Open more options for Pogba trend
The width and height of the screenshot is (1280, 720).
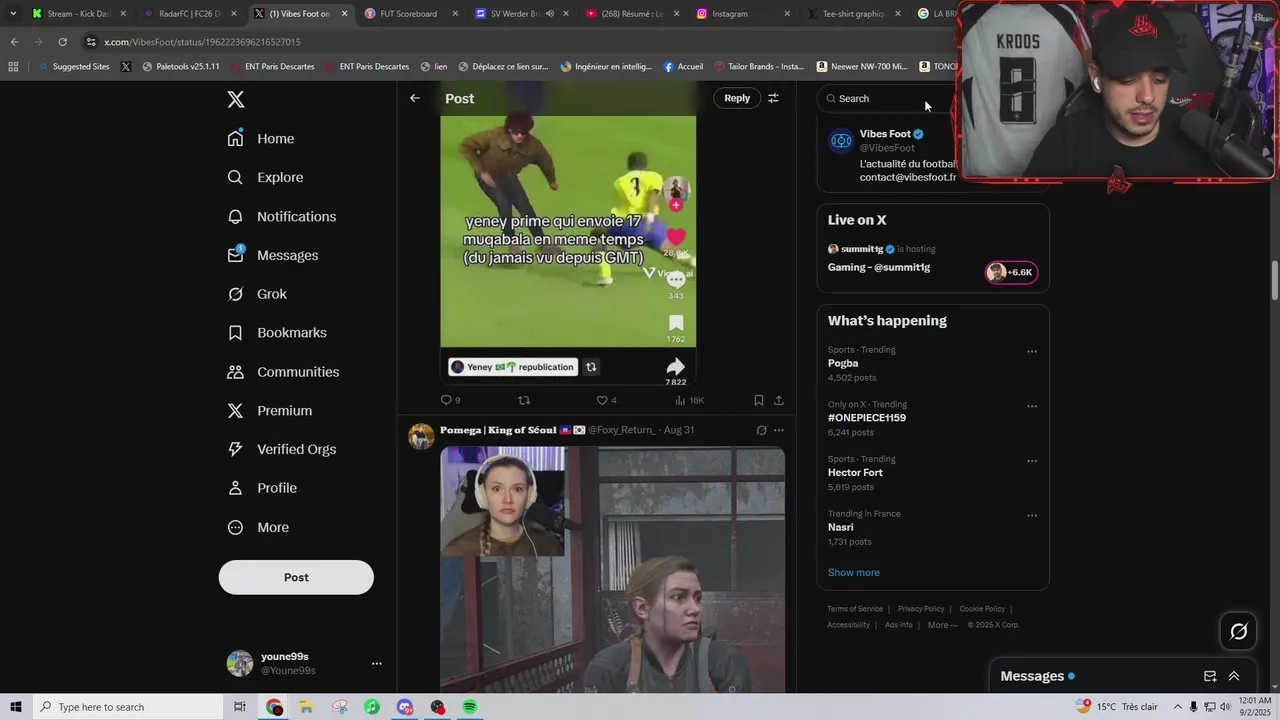click(x=1032, y=352)
